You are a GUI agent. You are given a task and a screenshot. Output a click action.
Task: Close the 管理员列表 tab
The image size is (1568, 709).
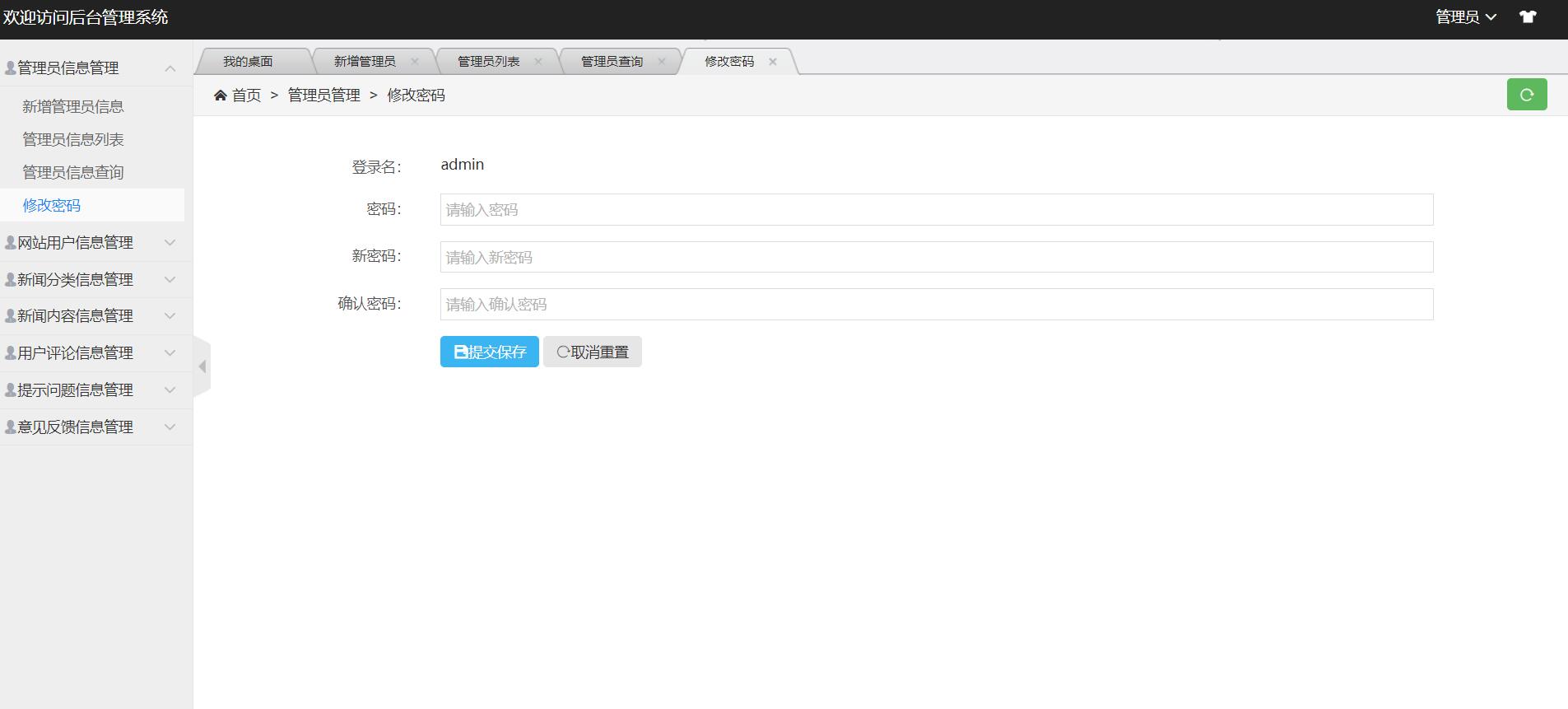click(x=538, y=62)
